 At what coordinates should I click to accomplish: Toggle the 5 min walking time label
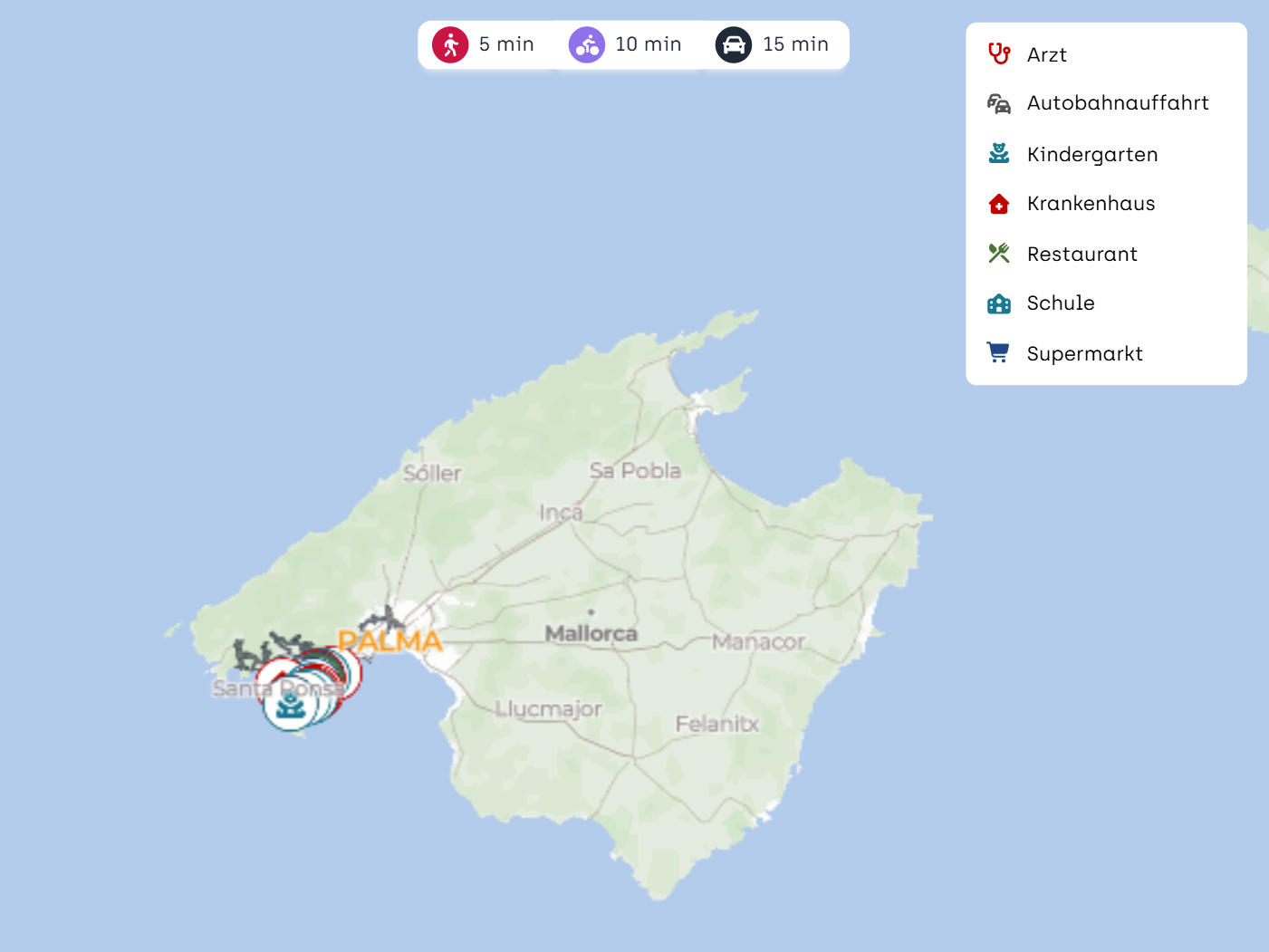pyautogui.click(x=506, y=44)
